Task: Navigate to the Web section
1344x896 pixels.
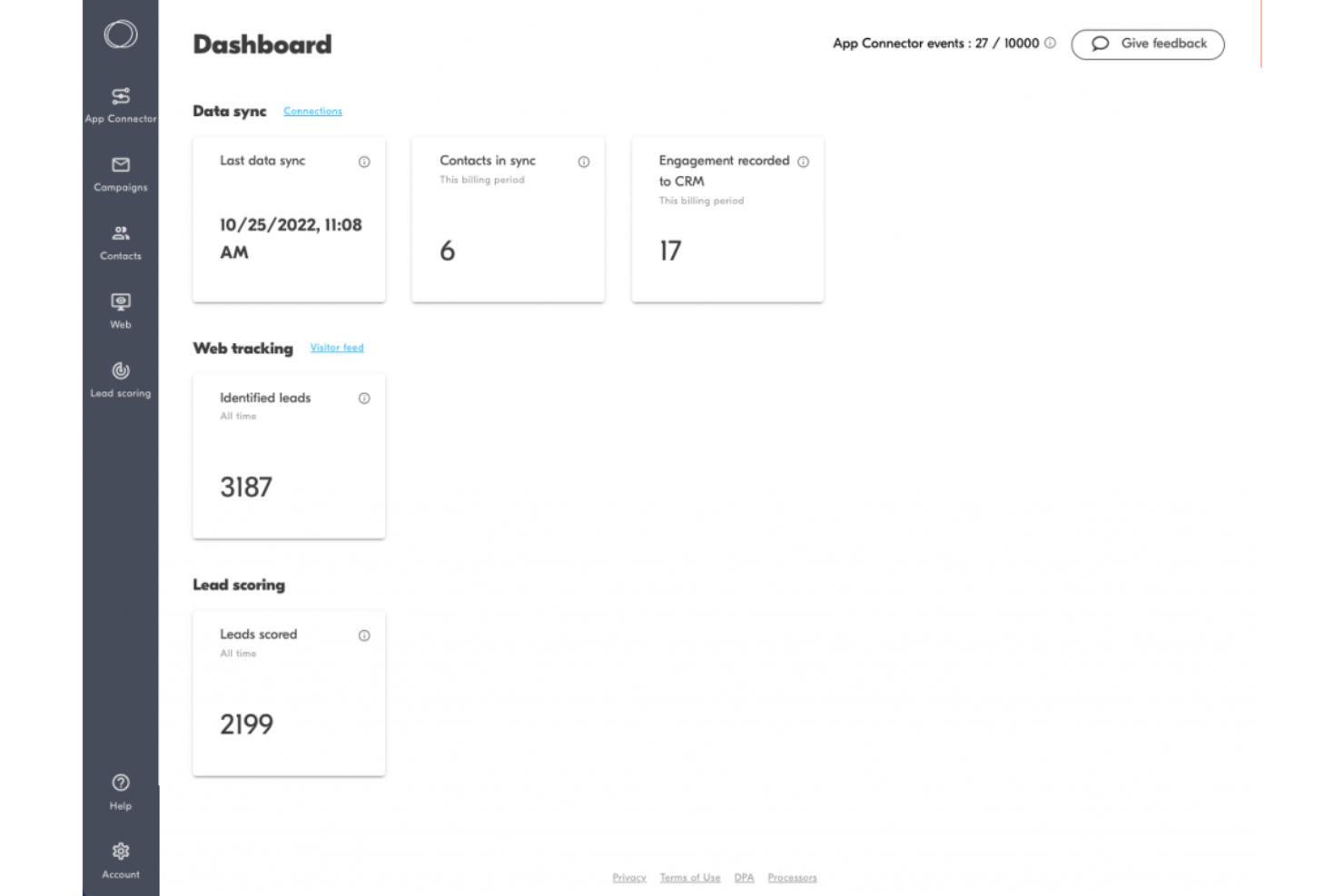Action: [119, 309]
